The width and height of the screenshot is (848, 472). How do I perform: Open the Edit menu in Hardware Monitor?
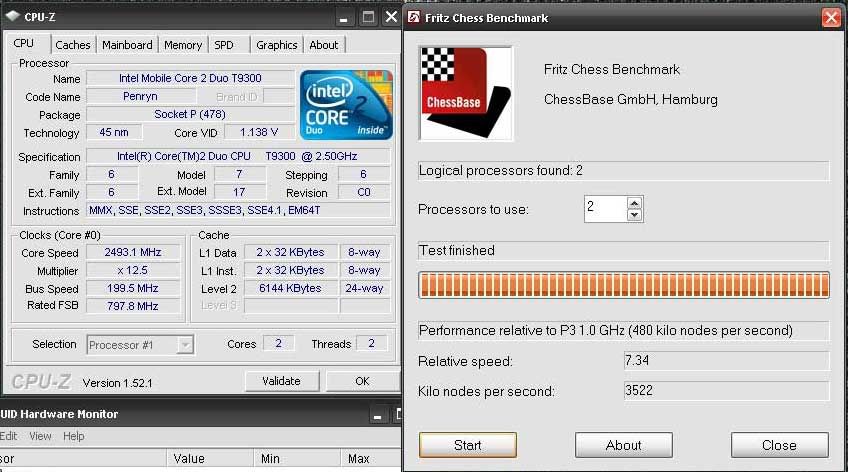click(8, 436)
